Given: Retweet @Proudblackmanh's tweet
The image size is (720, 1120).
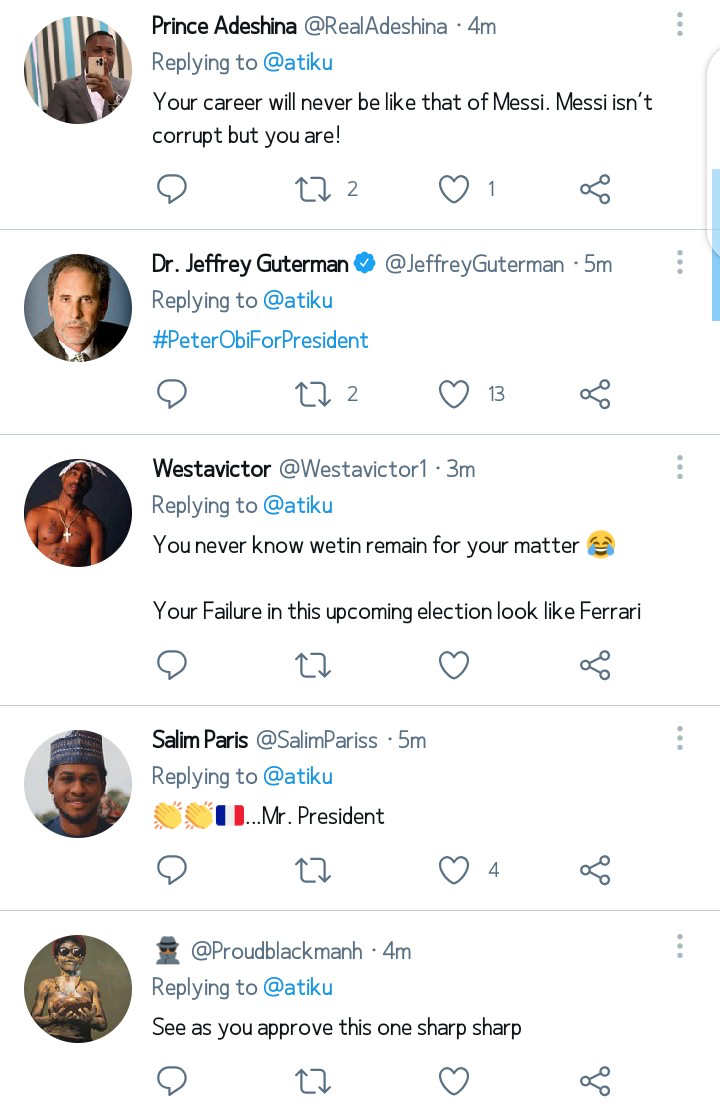Looking at the screenshot, I should [313, 1080].
